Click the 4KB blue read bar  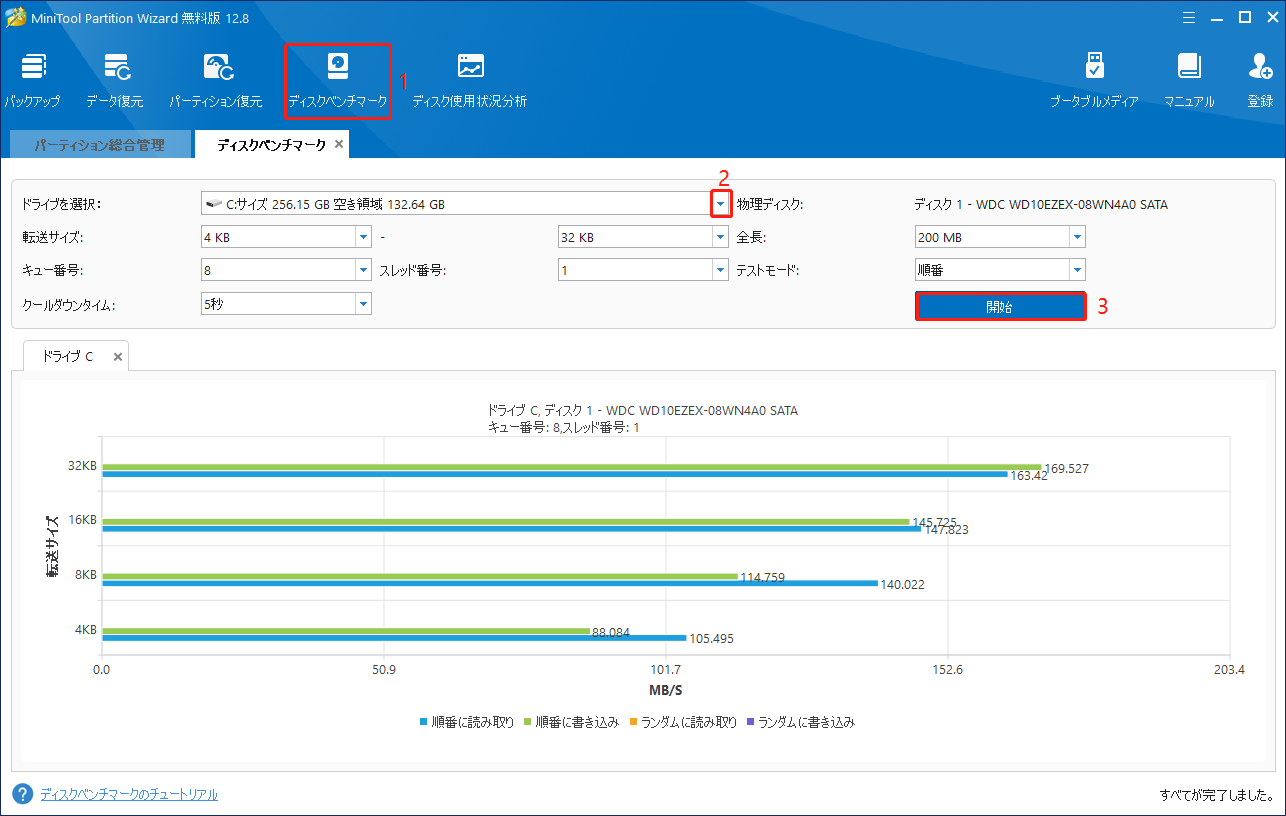[395, 637]
